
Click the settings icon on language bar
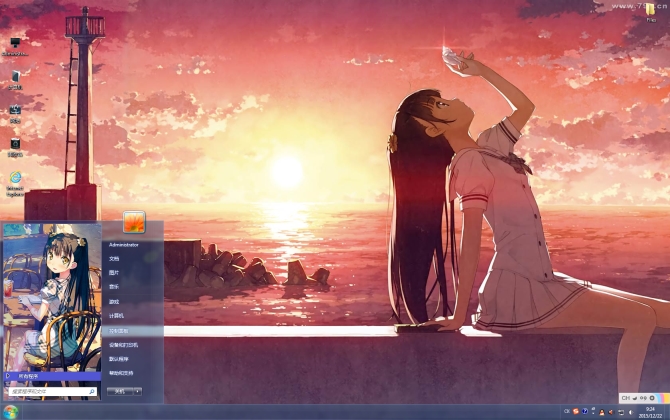coord(652,398)
